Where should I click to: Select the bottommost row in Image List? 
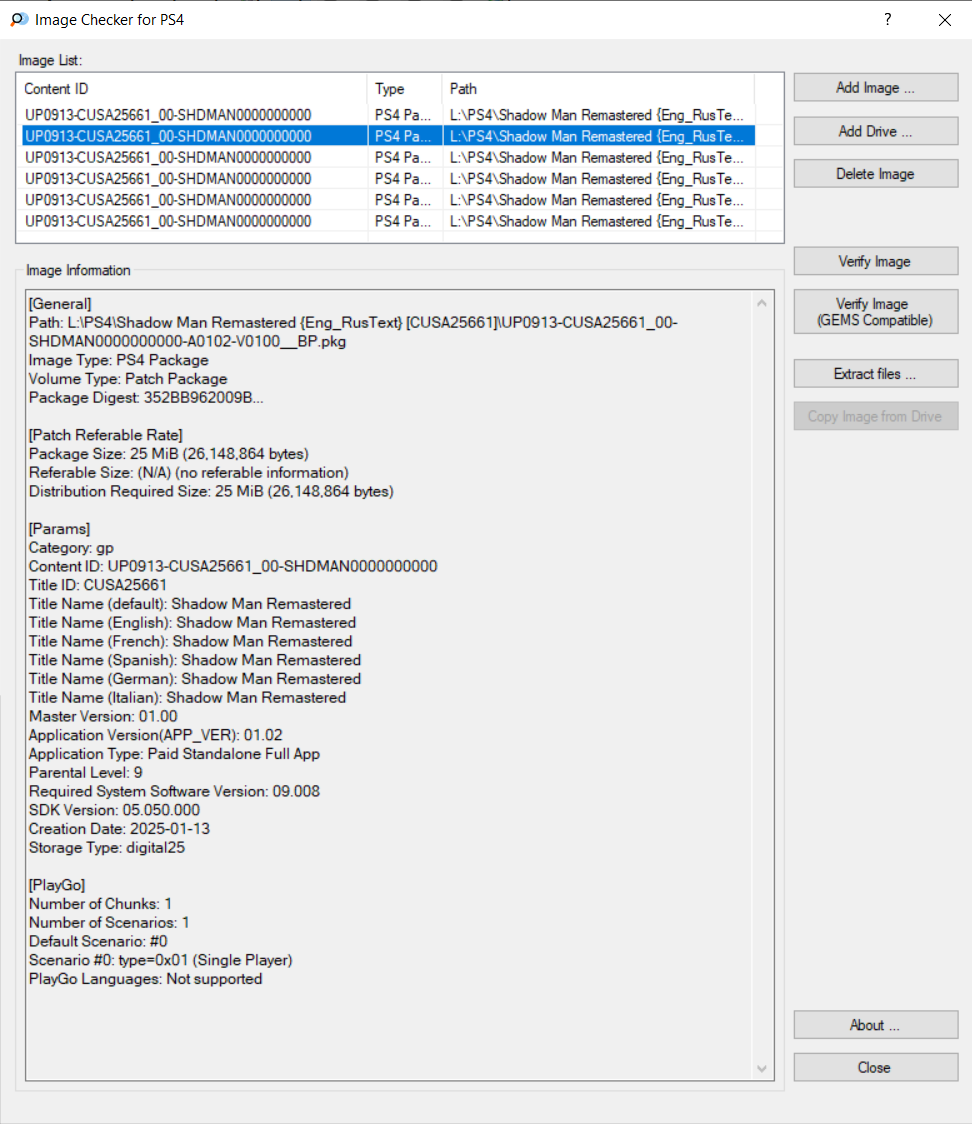click(x=388, y=222)
